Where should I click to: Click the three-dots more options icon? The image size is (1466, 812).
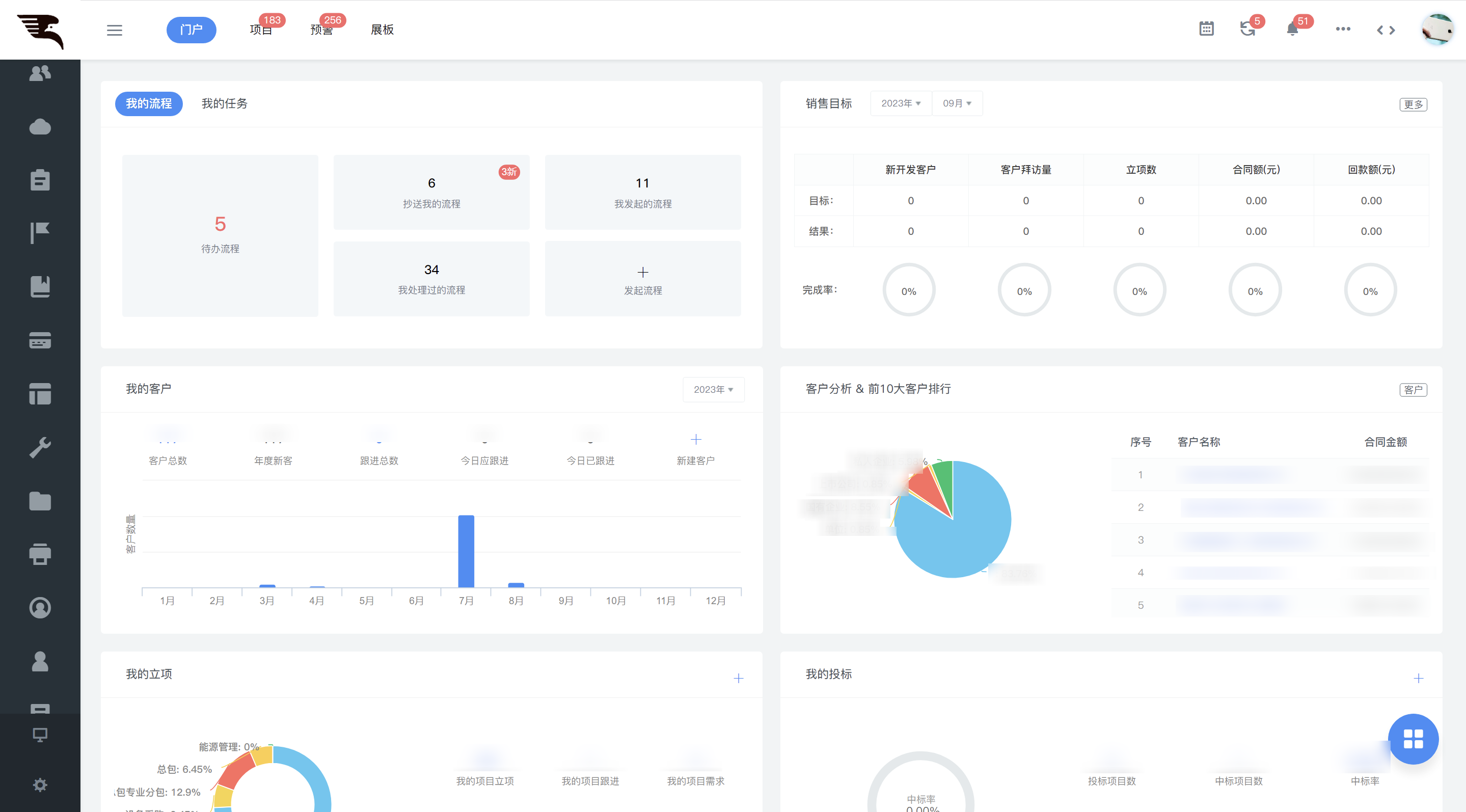pyautogui.click(x=1343, y=29)
